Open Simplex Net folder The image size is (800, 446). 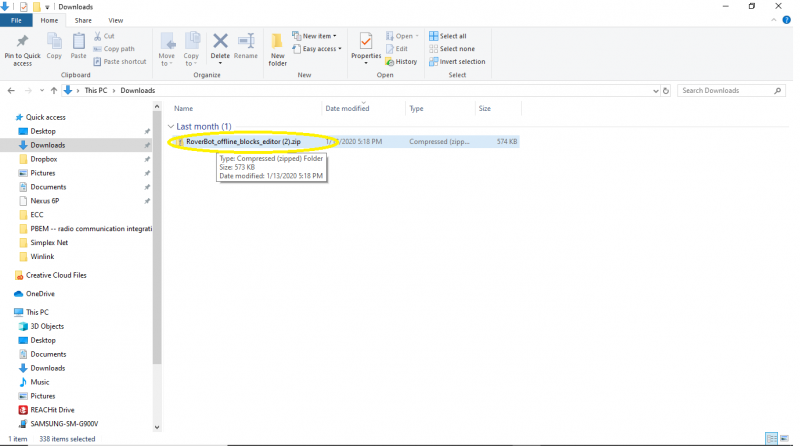[49, 243]
